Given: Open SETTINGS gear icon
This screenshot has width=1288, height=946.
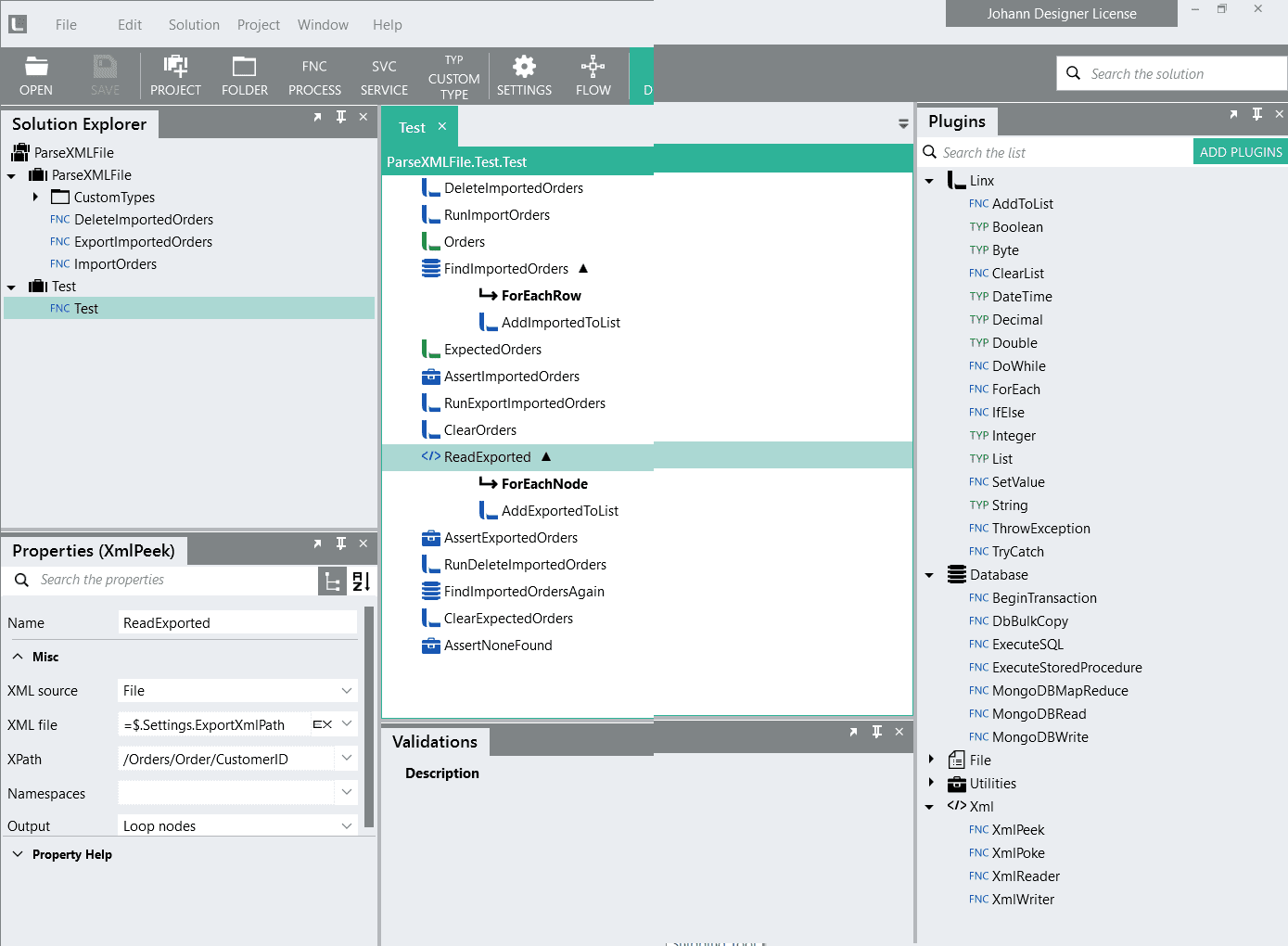Looking at the screenshot, I should tap(524, 75).
